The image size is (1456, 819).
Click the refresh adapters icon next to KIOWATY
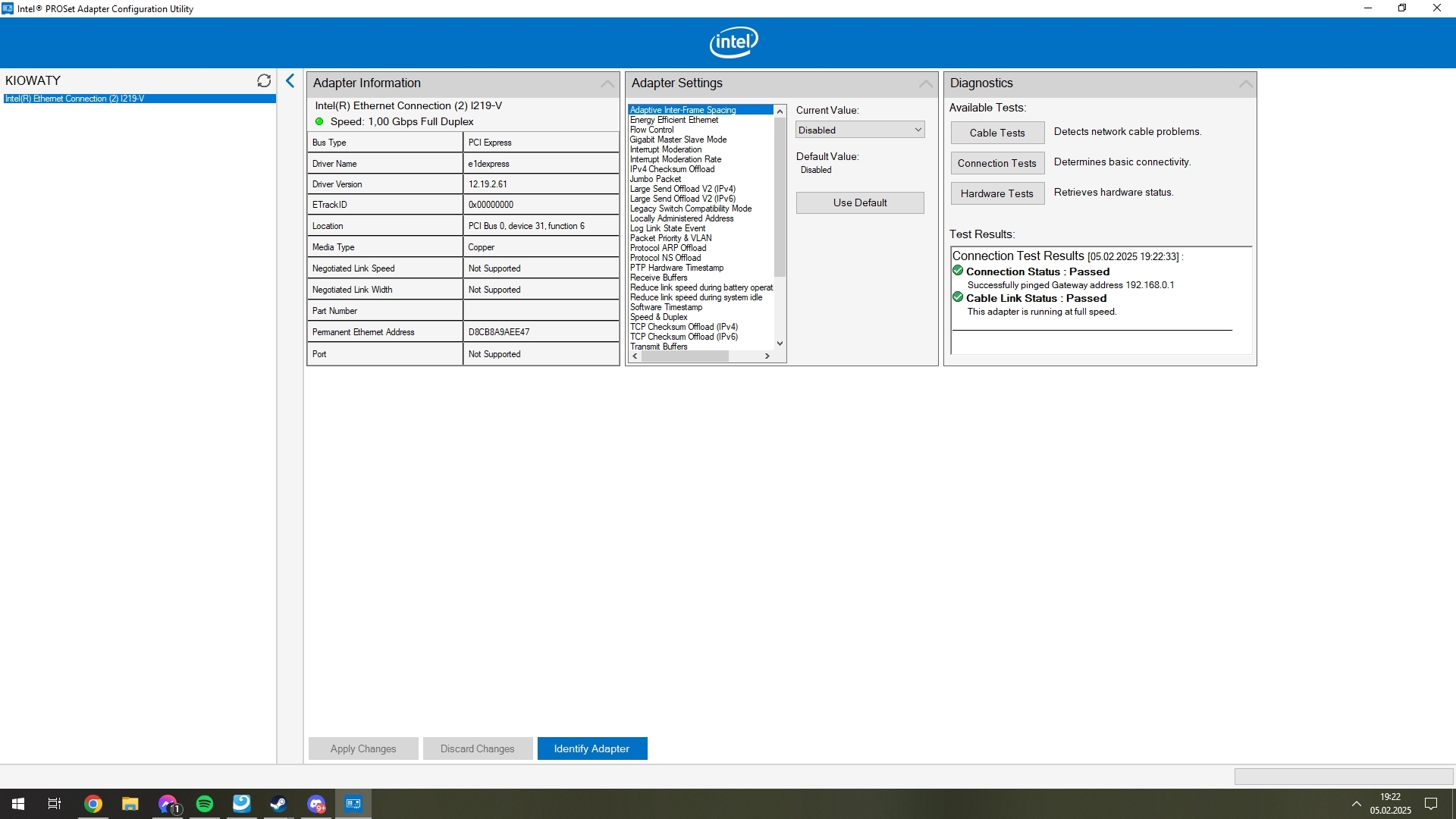[264, 80]
